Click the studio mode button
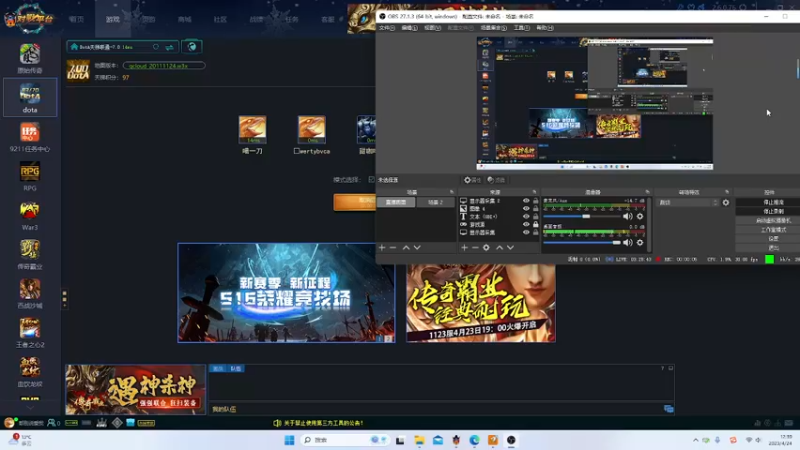The height and width of the screenshot is (450, 800). coord(773,230)
